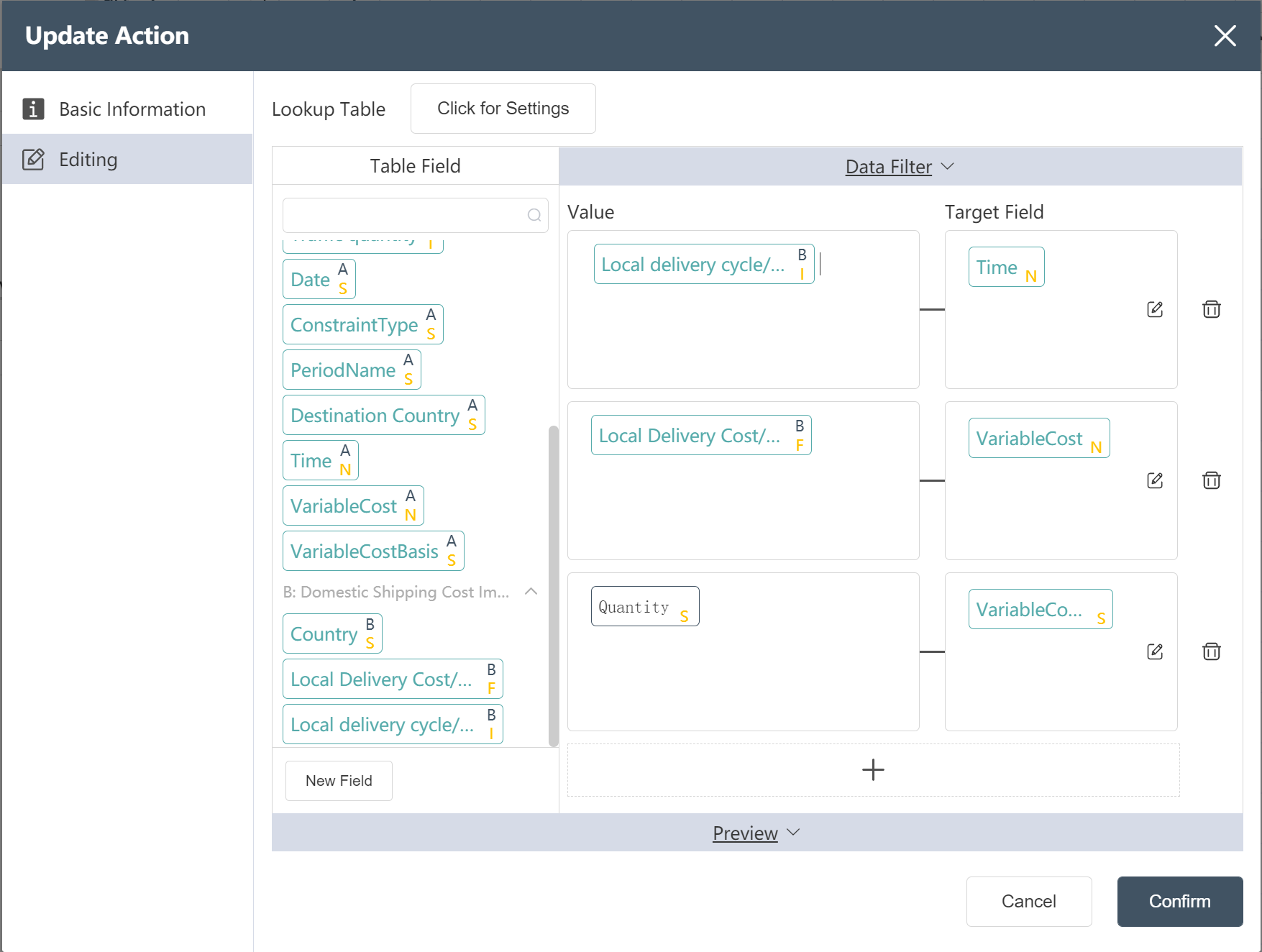Image resolution: width=1262 pixels, height=952 pixels.
Task: Select the Destination Country field chip
Action: point(384,415)
